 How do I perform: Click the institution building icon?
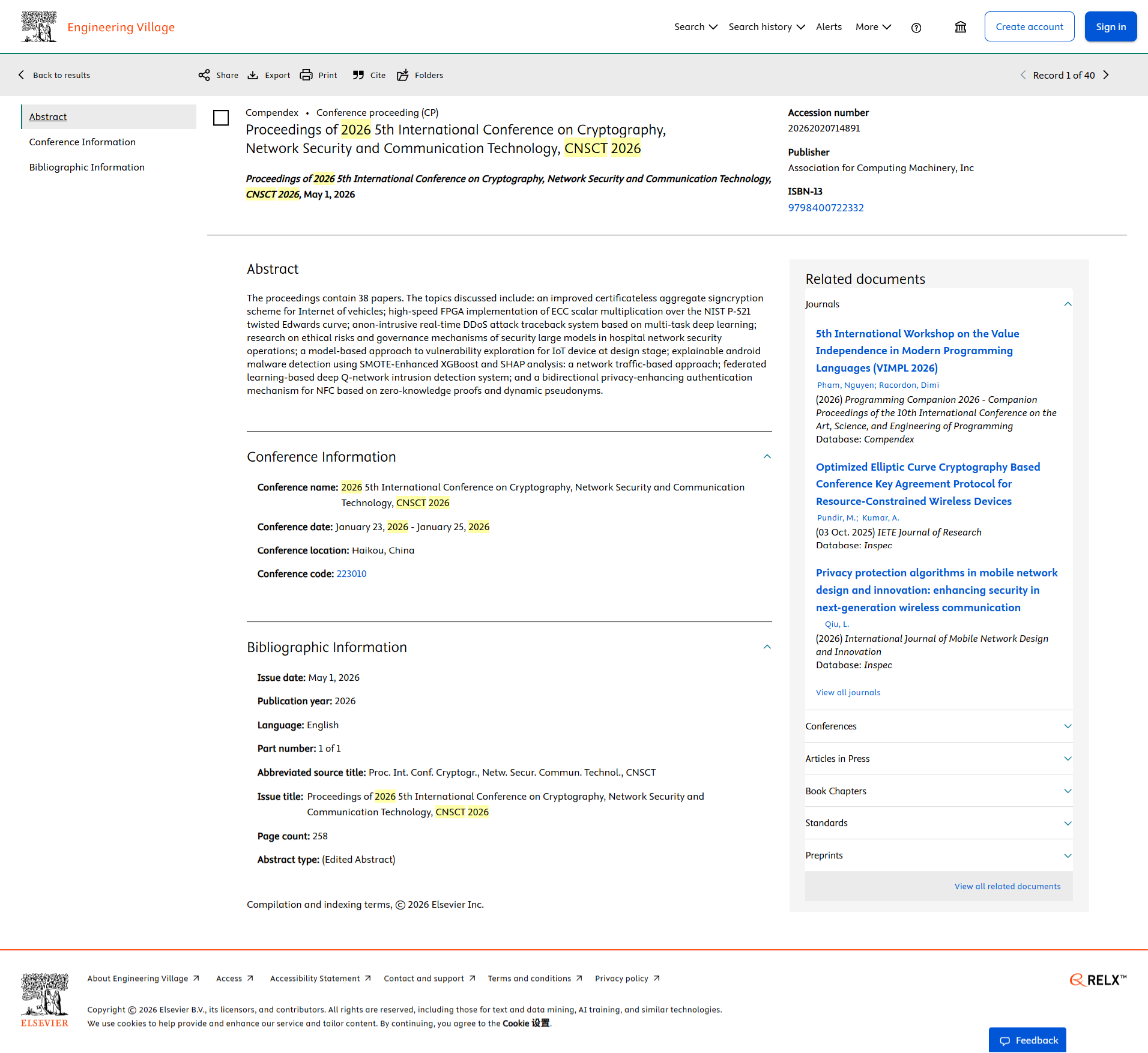961,27
